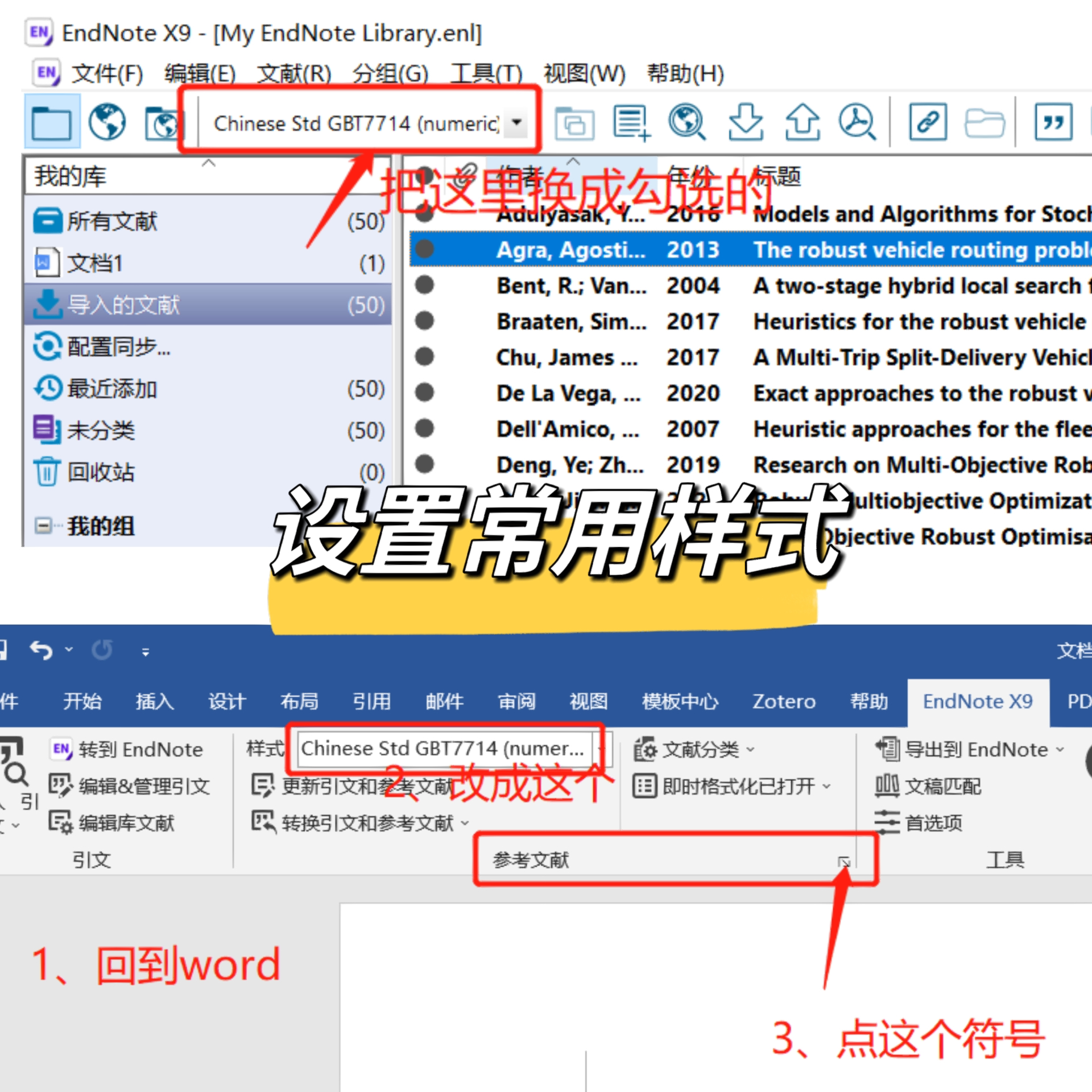Open 回收站 trash group

[x=208, y=472]
